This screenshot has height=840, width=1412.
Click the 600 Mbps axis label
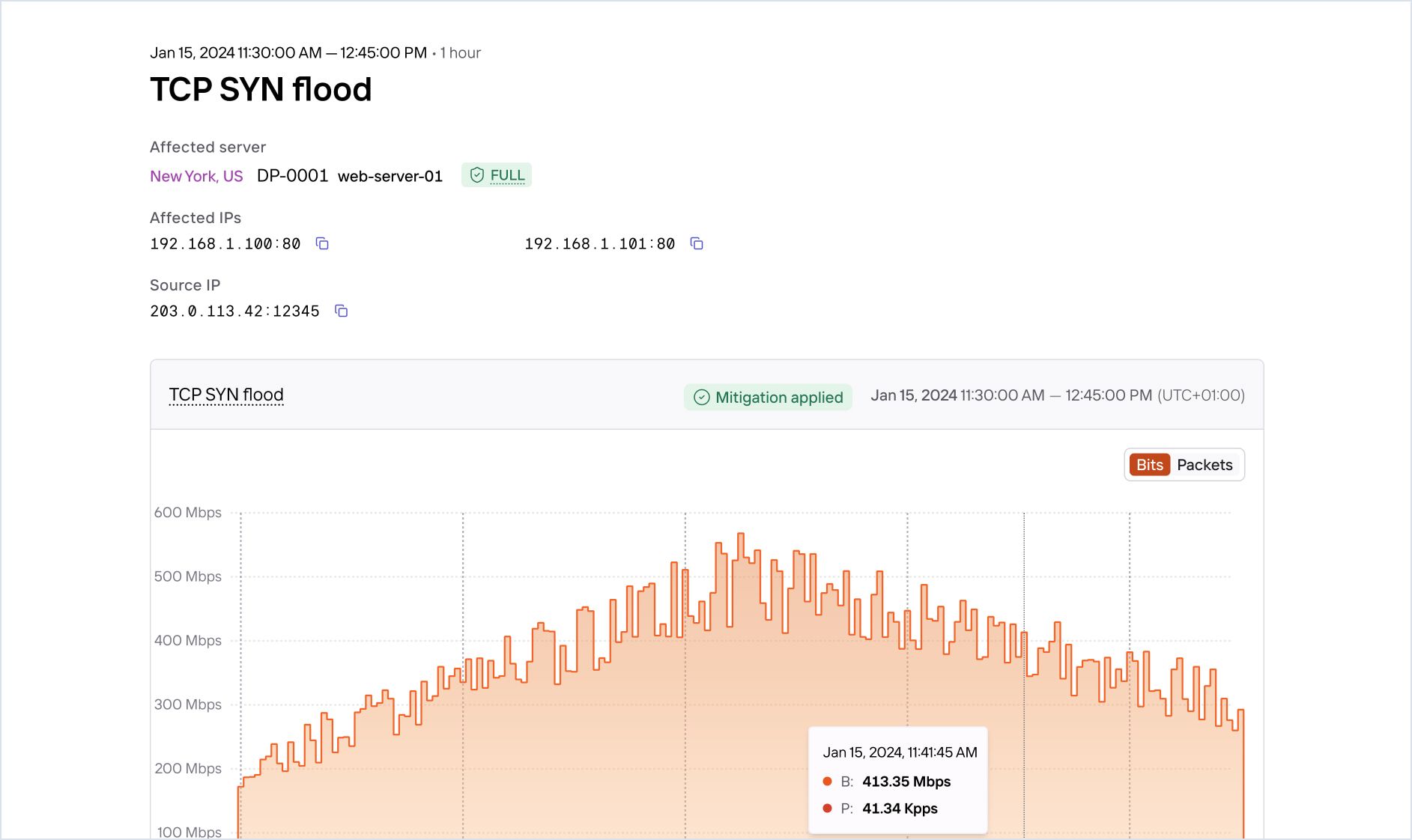click(187, 513)
